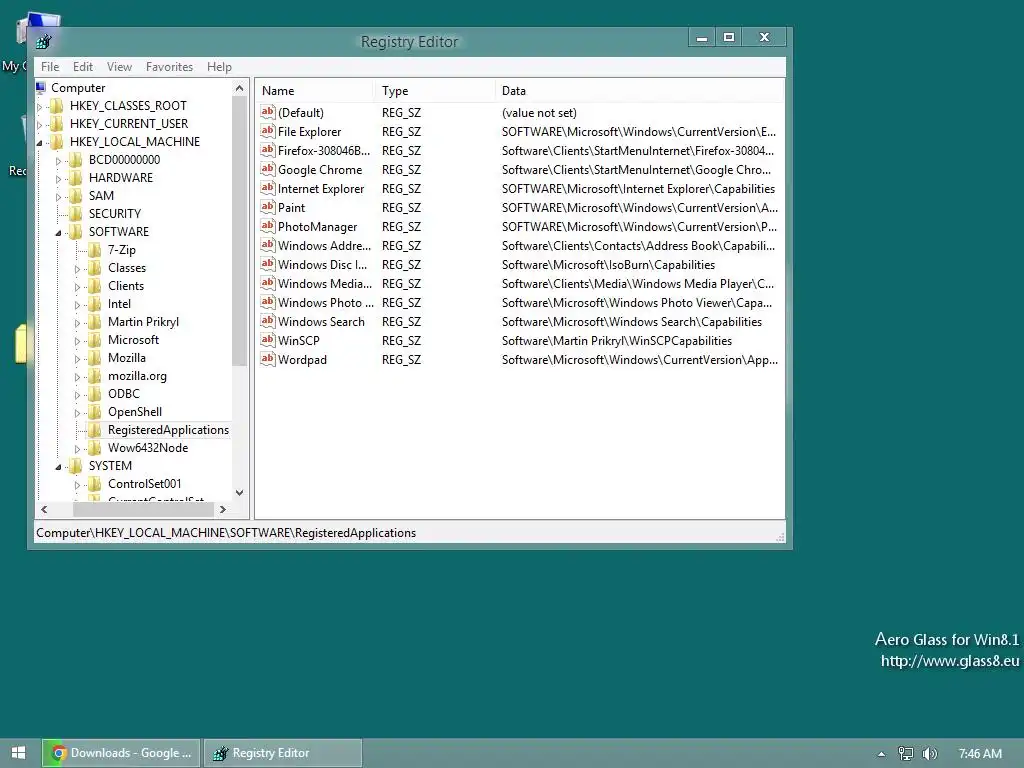
Task: Open Registry Editor title bar app icon
Action: (x=44, y=42)
